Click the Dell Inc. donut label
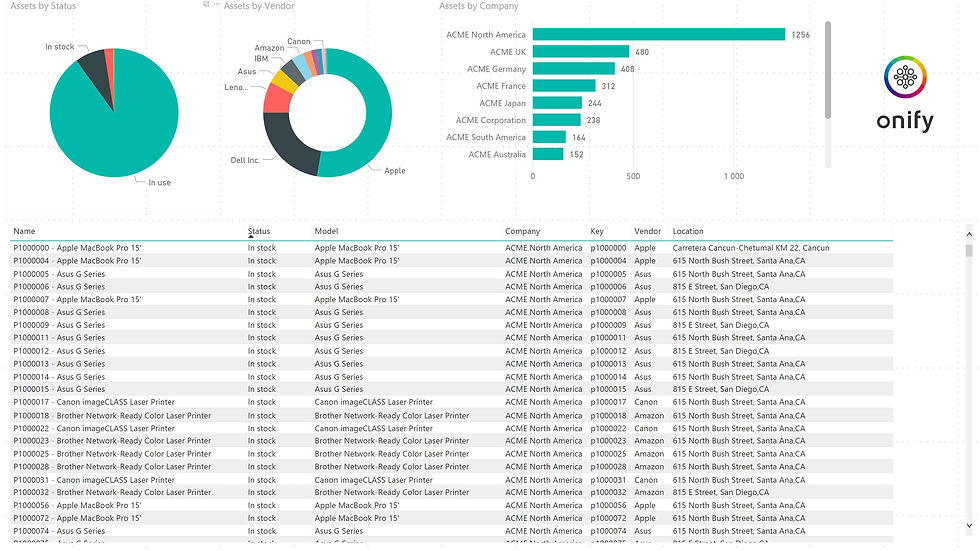The width and height of the screenshot is (980, 551). coord(245,160)
